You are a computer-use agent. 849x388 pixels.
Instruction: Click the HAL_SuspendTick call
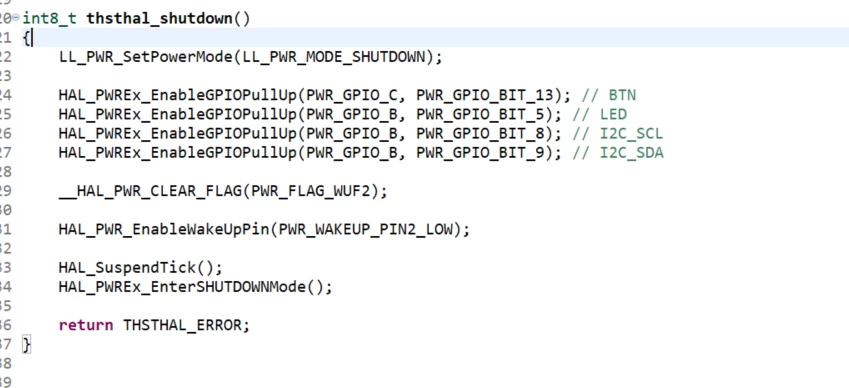[127, 268]
